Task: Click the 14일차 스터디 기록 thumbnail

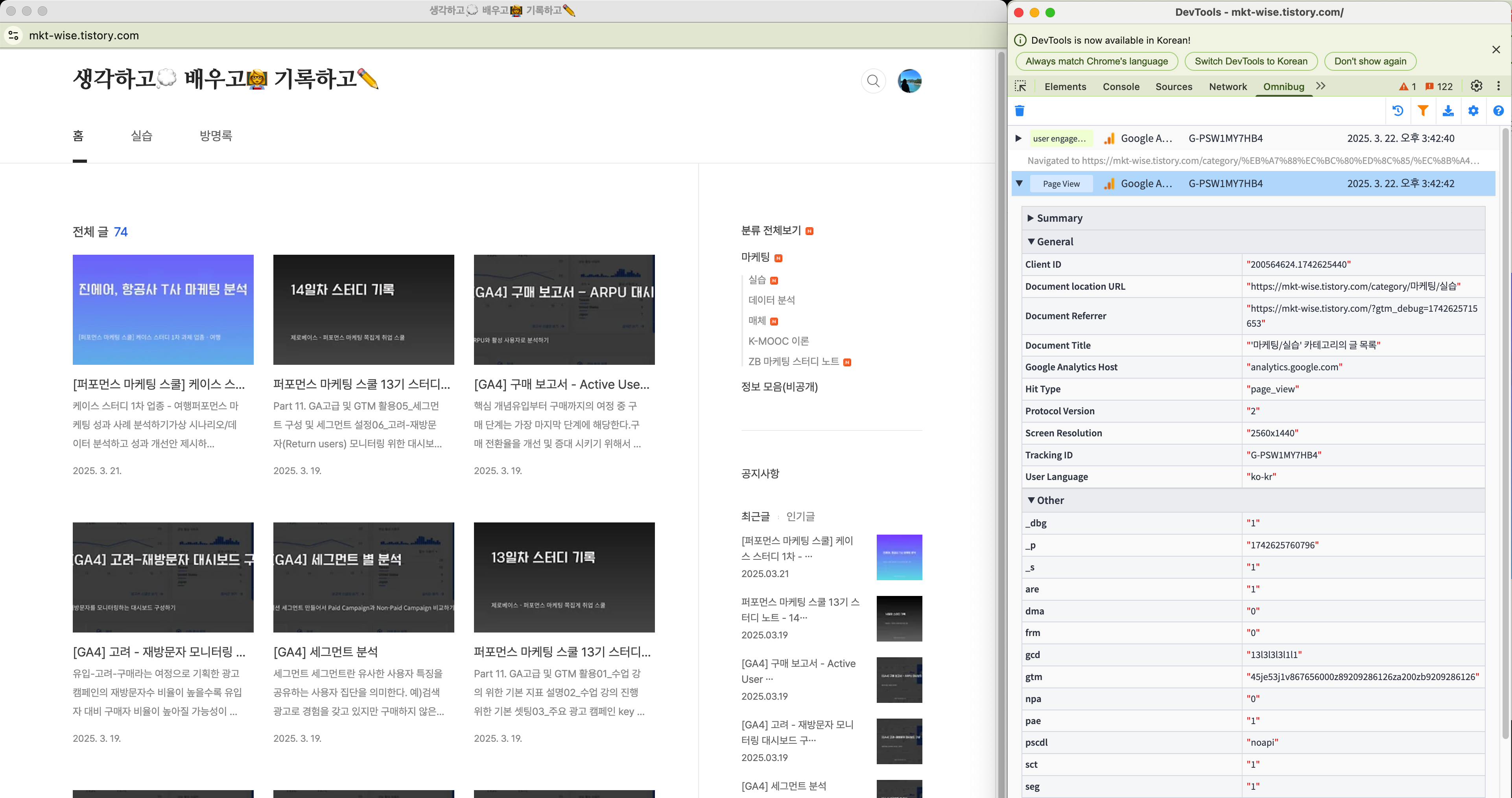Action: click(363, 309)
